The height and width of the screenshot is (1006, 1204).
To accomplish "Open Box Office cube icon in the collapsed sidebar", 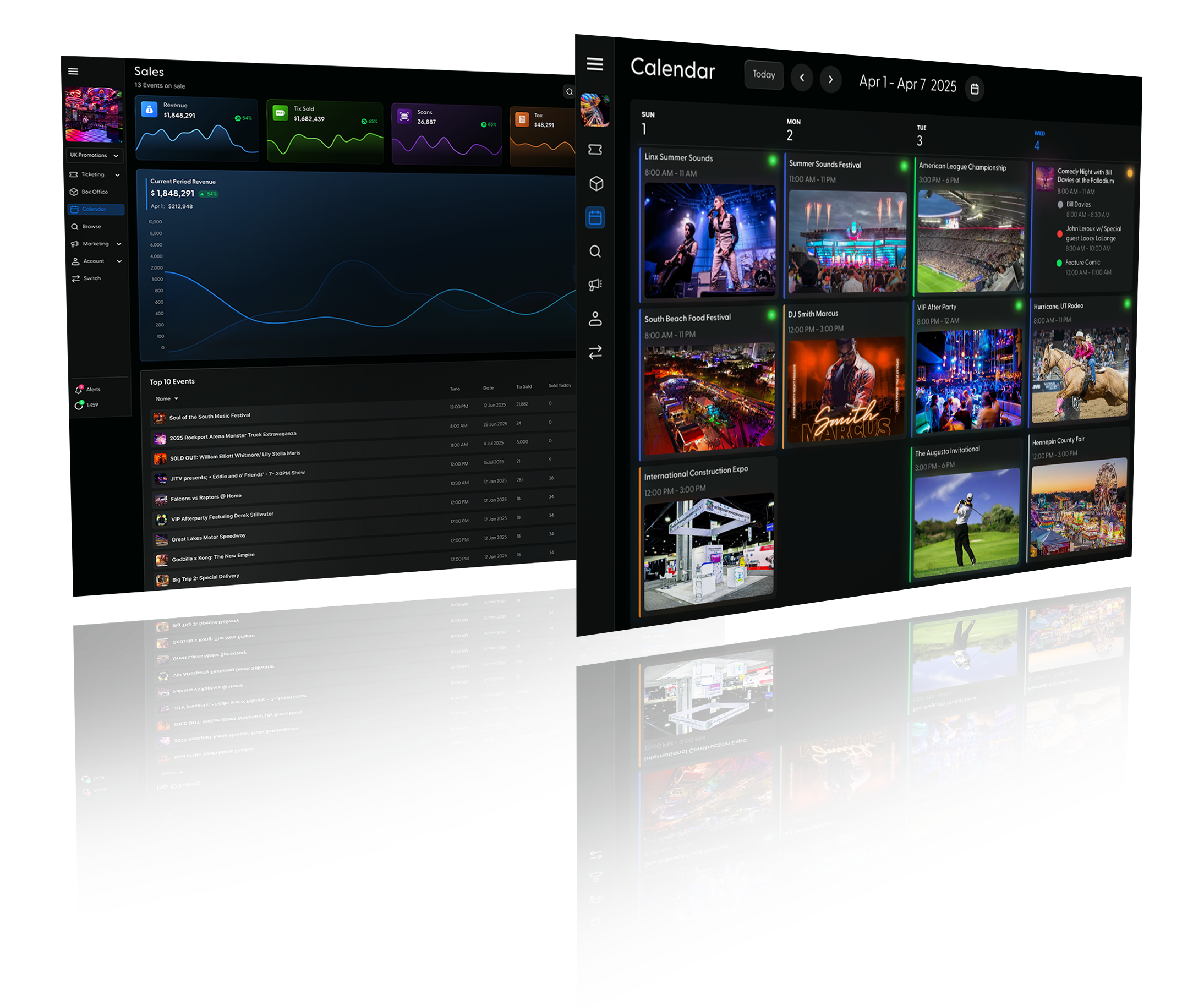I will [596, 184].
